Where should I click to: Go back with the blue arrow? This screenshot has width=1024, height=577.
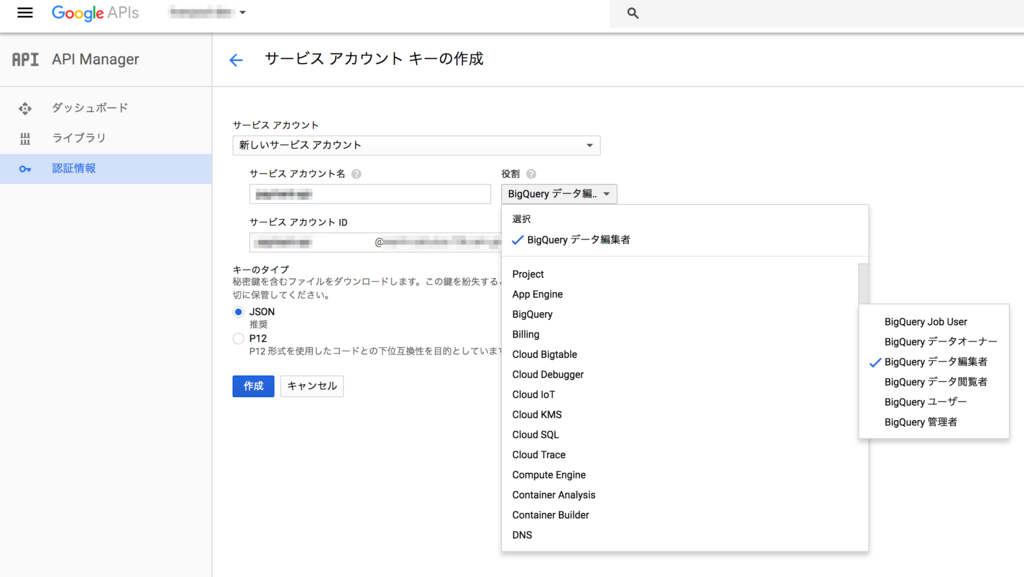click(x=236, y=60)
